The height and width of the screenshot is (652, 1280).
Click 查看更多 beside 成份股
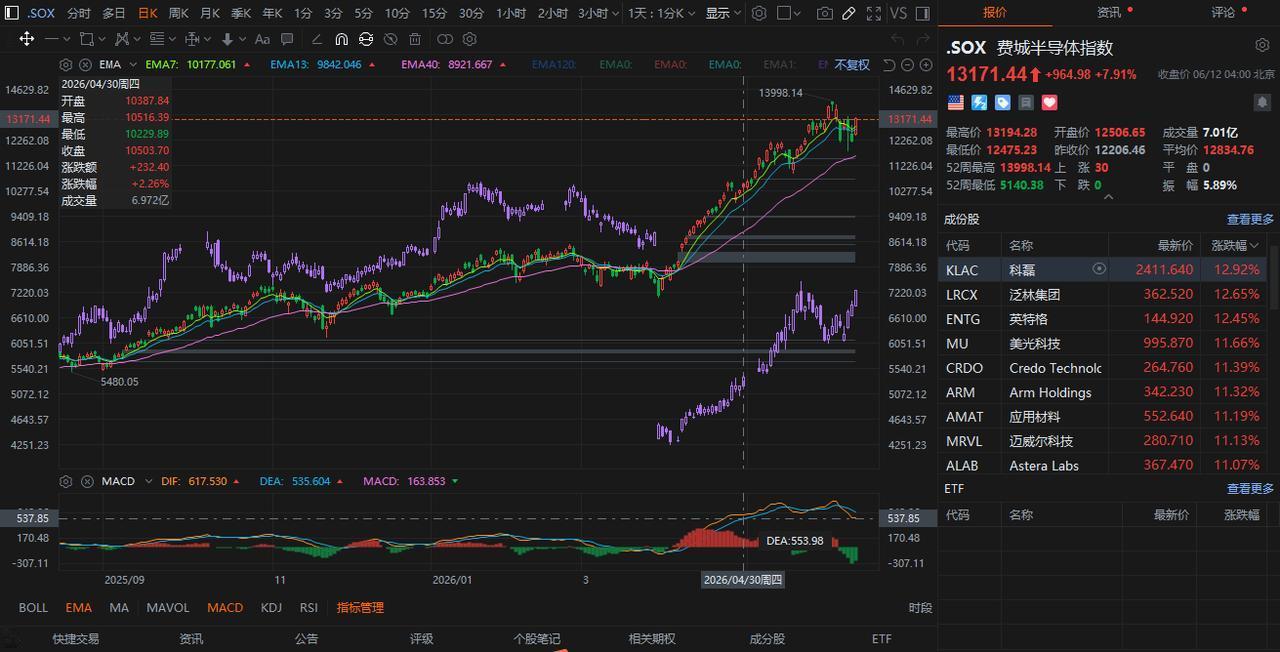pyautogui.click(x=1250, y=219)
